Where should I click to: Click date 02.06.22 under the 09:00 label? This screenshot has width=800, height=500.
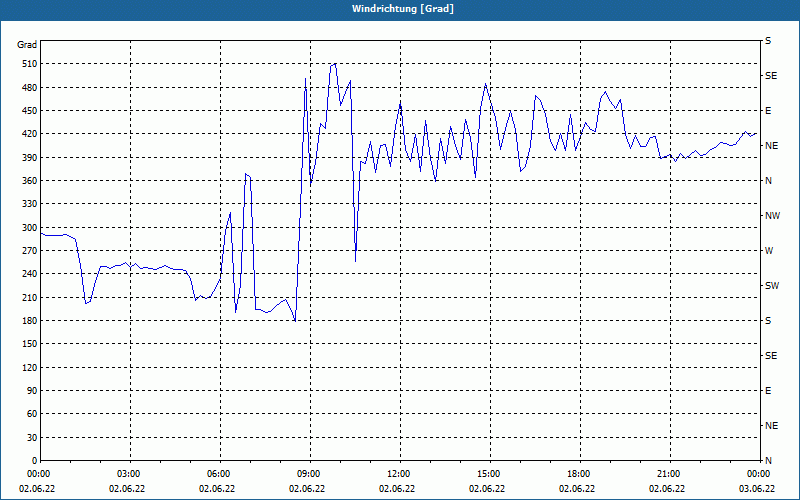point(307,489)
